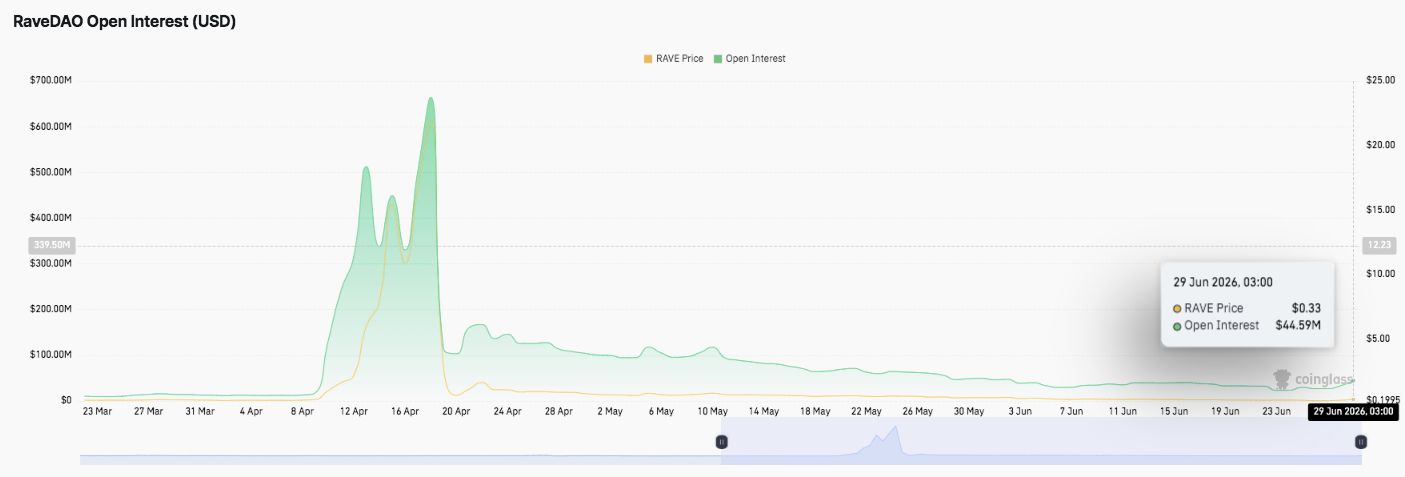
Task: Click the 28 Apr date label
Action: (x=559, y=411)
